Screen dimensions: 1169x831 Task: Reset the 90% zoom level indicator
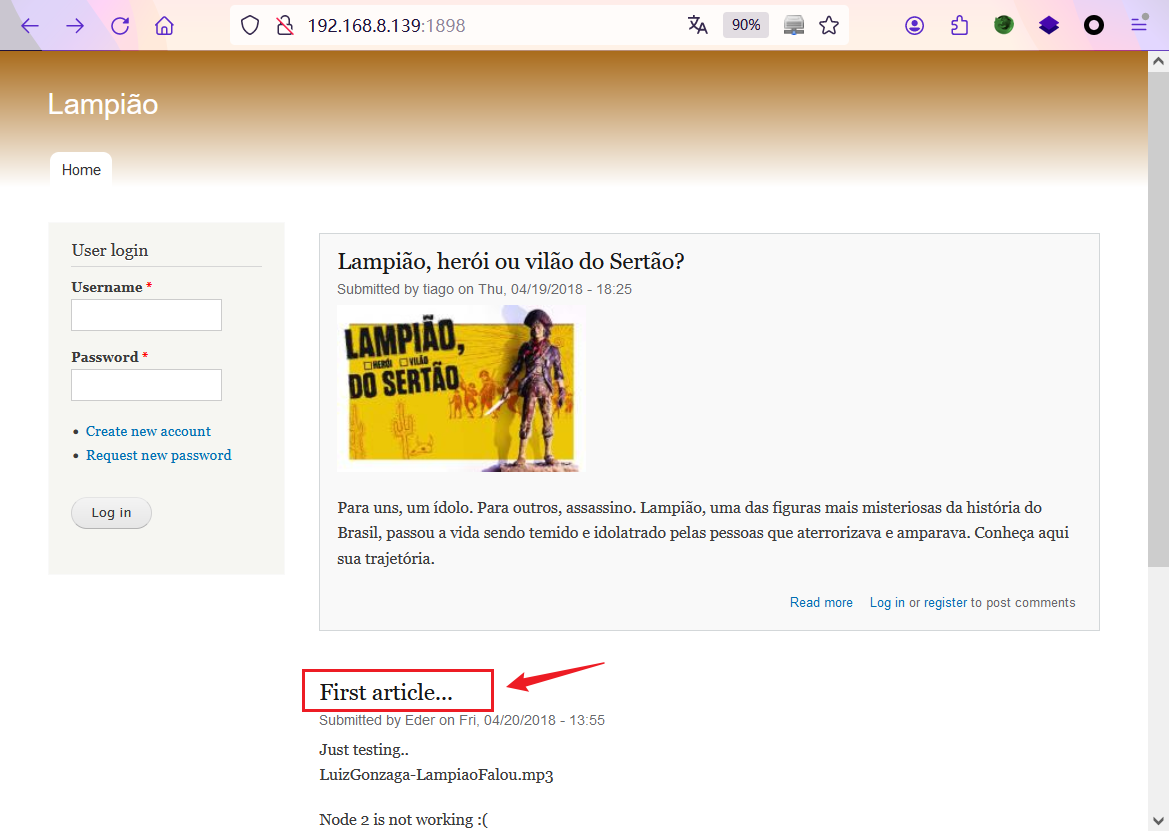[746, 26]
